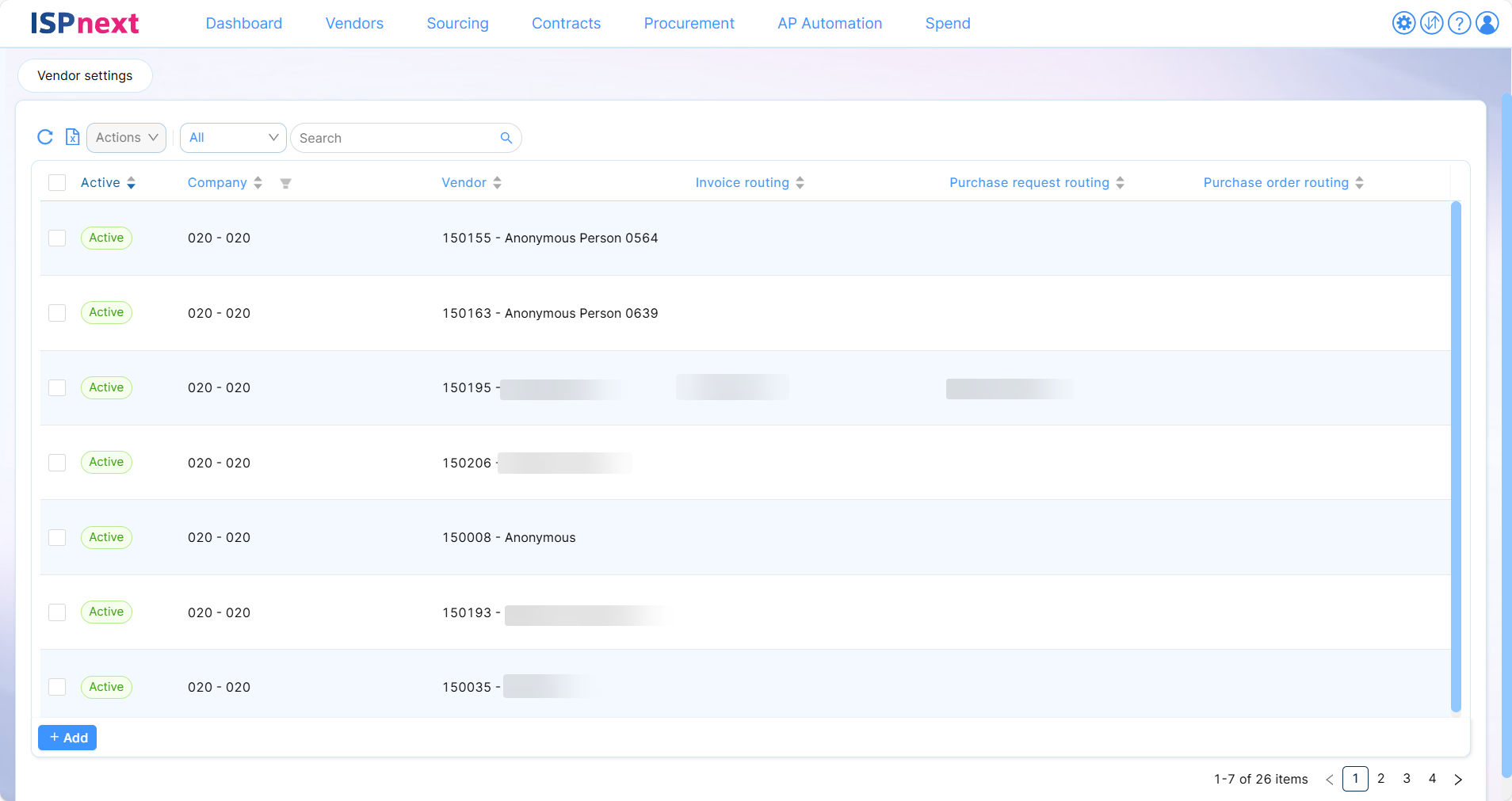The image size is (1512, 801).
Task: Click the export to Excel icon
Action: [72, 137]
